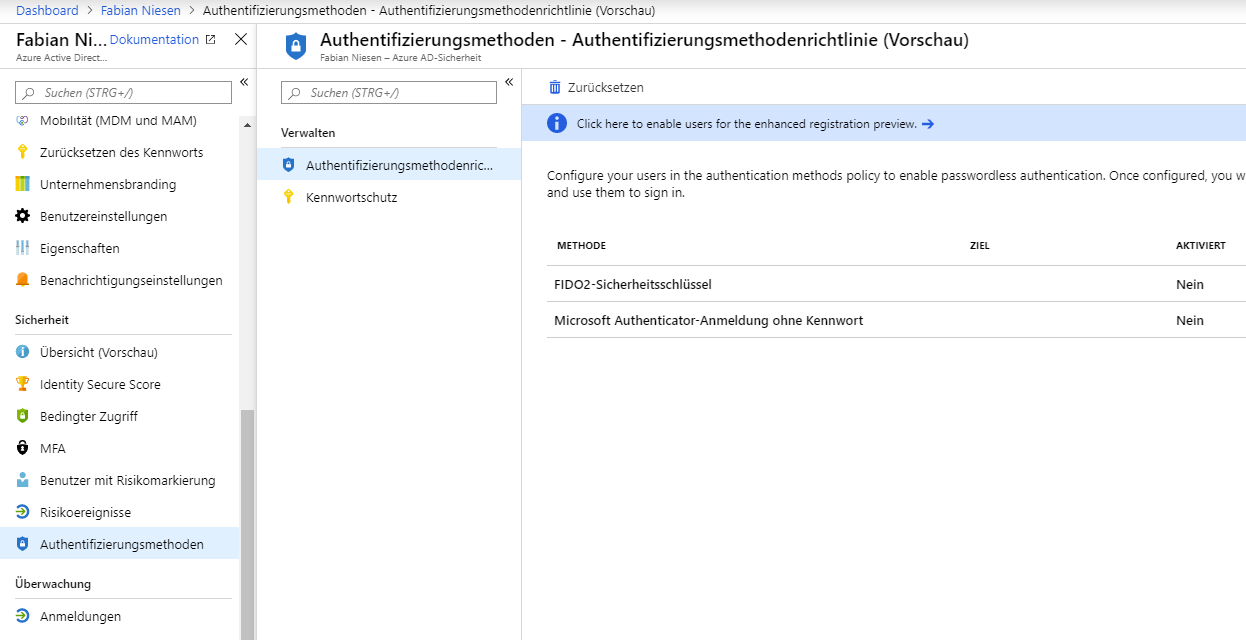
Task: Open Benutzereinstellungen gear icon
Action: pos(23,216)
